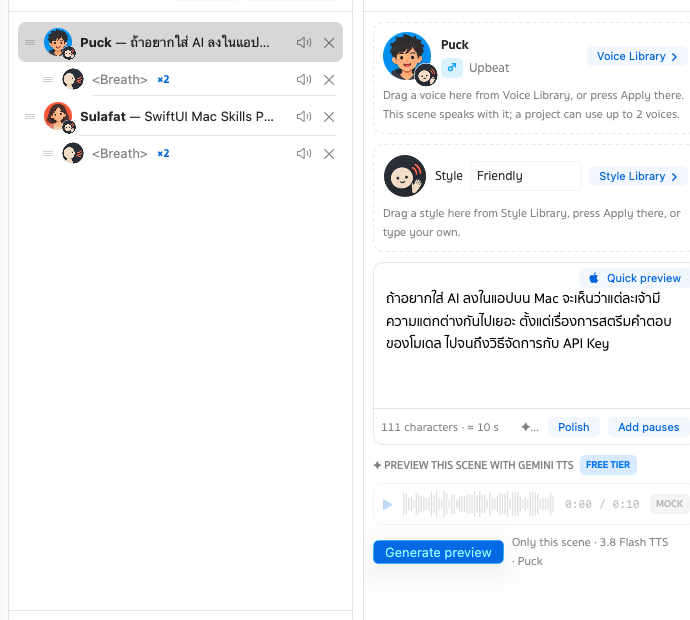
Task: Click the Upbeat voice descriptor
Action: (x=489, y=68)
